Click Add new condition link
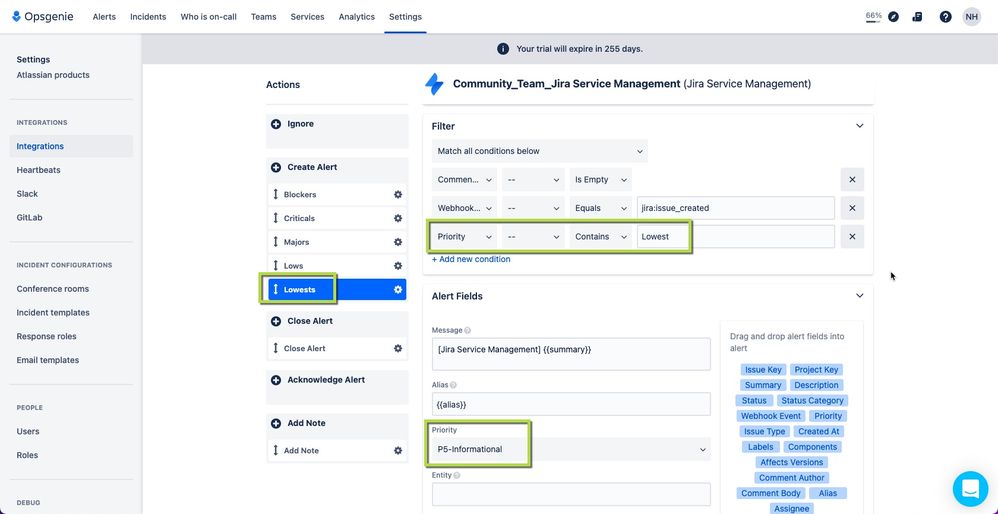 pyautogui.click(x=471, y=259)
